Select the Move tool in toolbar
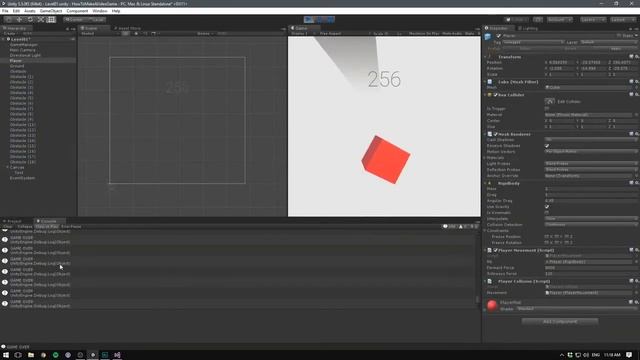Viewport: 640px width, 360px height. click(19, 19)
